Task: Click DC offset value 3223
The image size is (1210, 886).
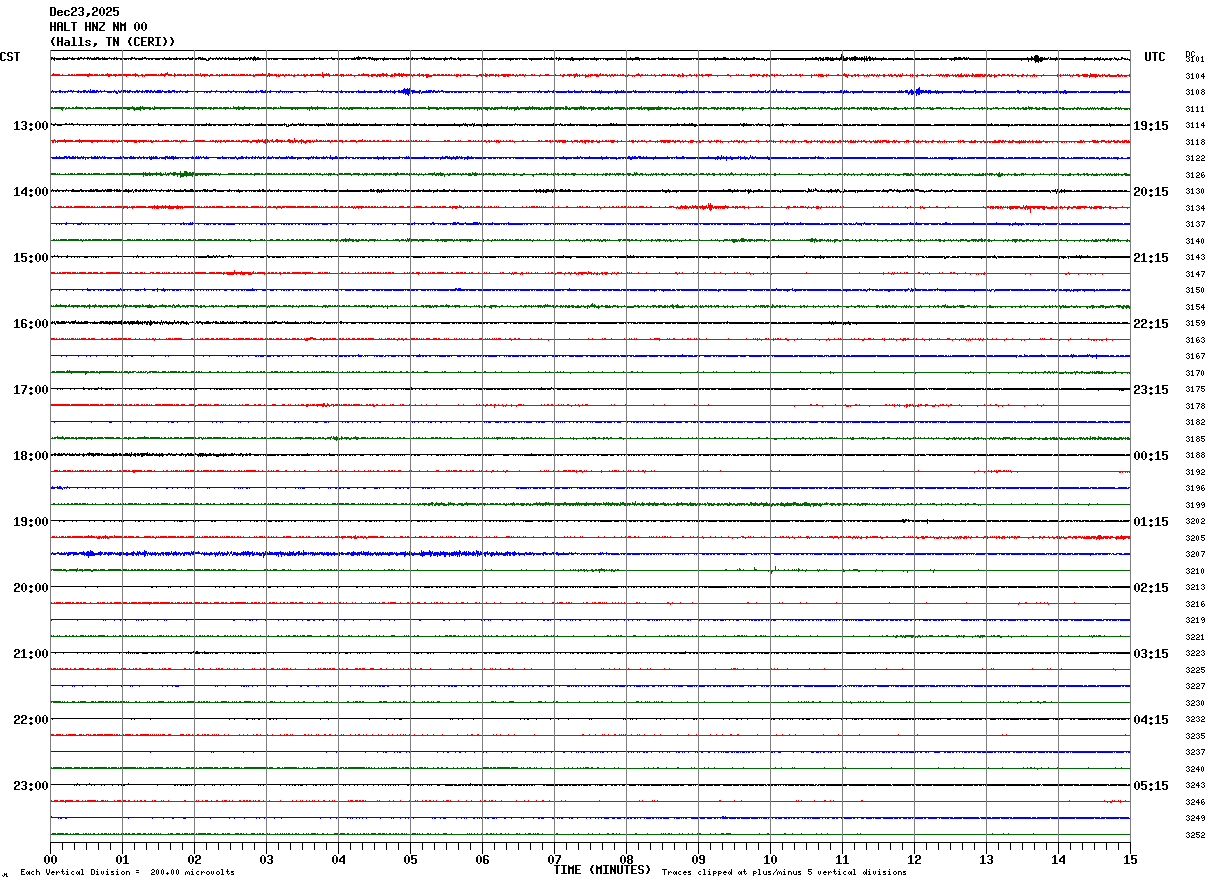Action: click(x=1195, y=653)
